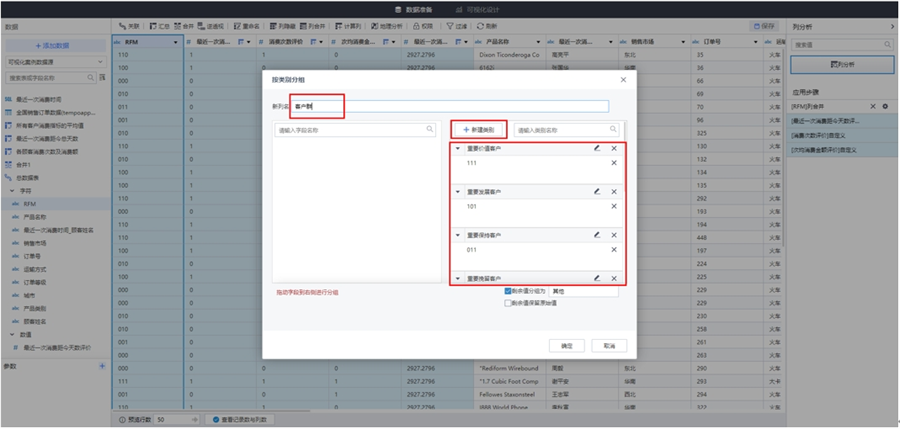Click the 刷新 refresh toolbar icon
The width and height of the screenshot is (900, 429).
(x=490, y=25)
